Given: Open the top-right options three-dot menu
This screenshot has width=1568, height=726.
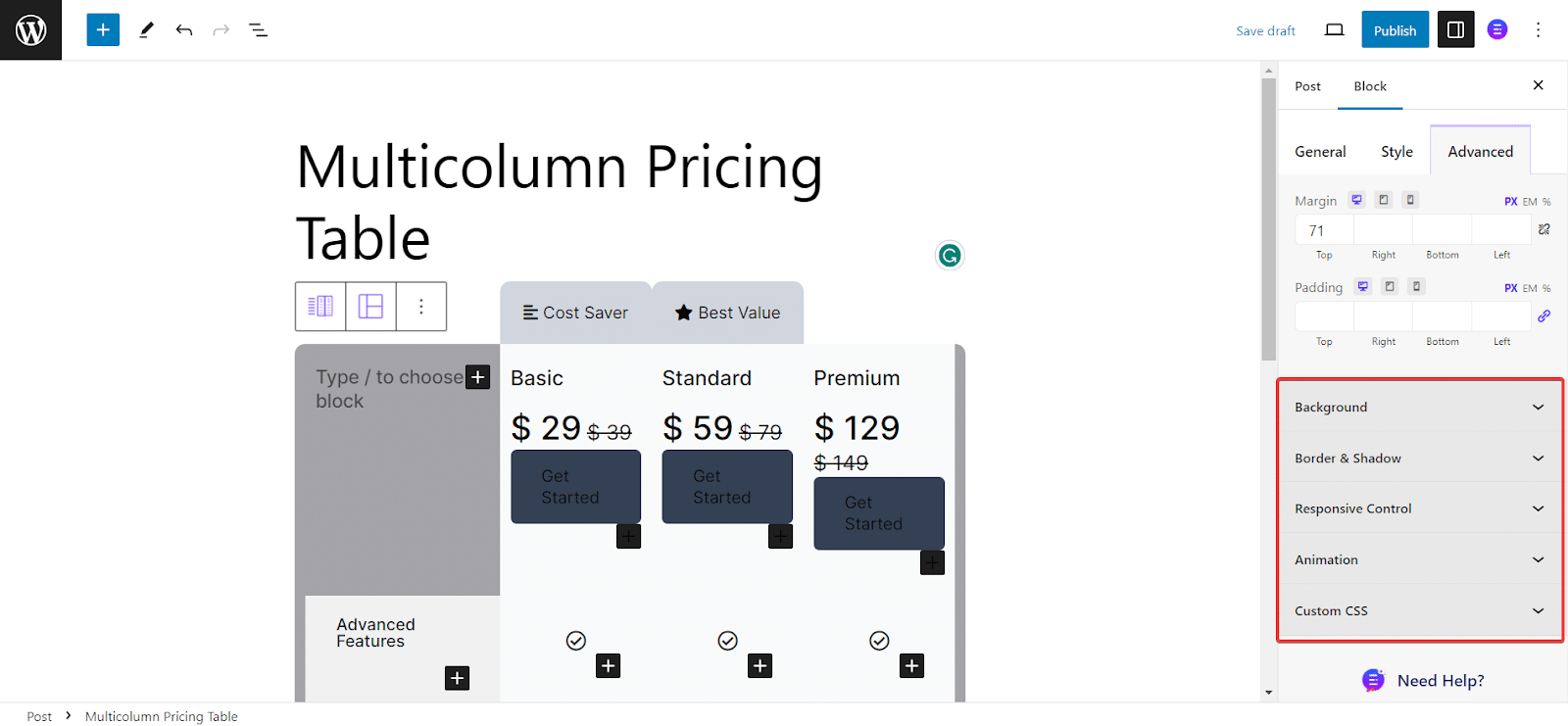Looking at the screenshot, I should 1538,30.
